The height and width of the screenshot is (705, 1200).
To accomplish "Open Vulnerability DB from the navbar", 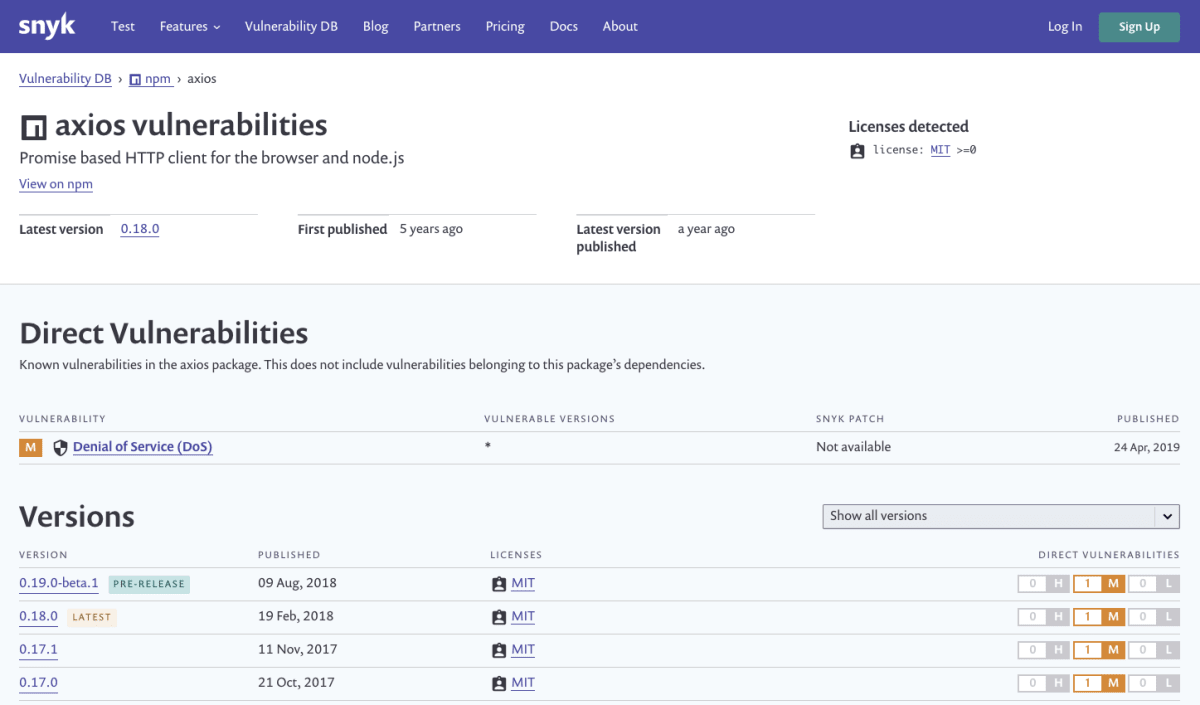I will tap(291, 26).
